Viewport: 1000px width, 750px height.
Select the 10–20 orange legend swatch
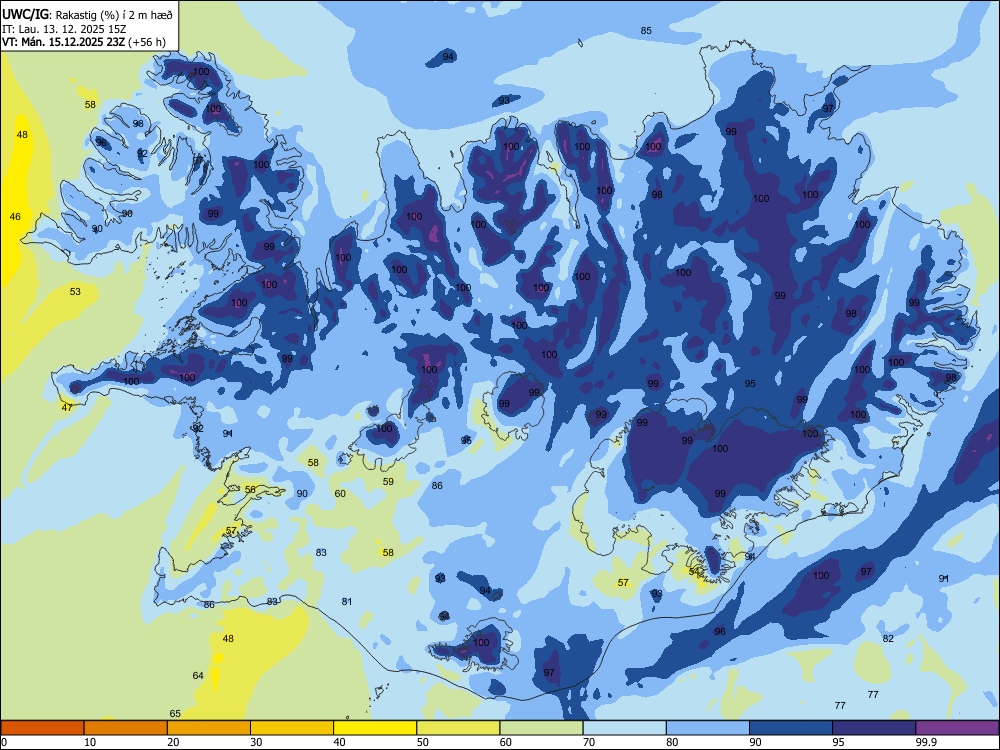tap(126, 728)
